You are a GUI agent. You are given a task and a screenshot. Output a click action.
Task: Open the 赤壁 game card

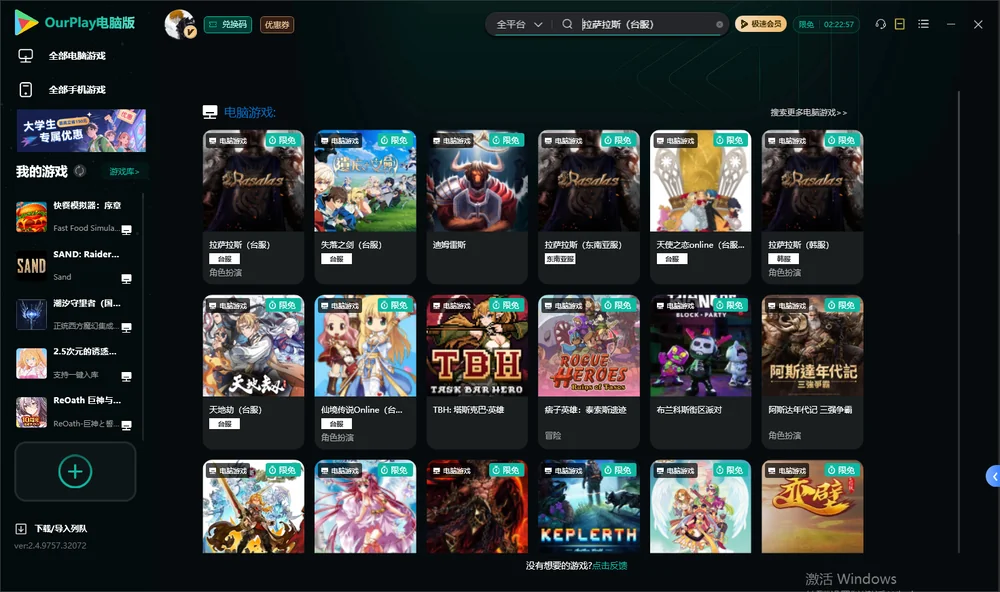coord(812,507)
